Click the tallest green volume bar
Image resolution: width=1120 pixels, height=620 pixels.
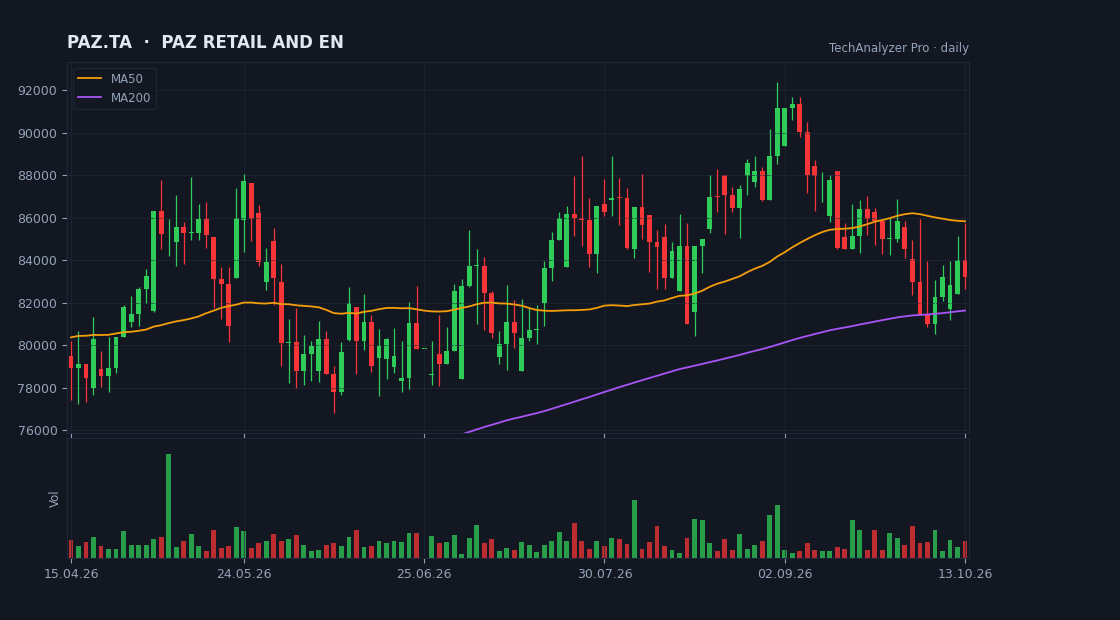pos(169,506)
